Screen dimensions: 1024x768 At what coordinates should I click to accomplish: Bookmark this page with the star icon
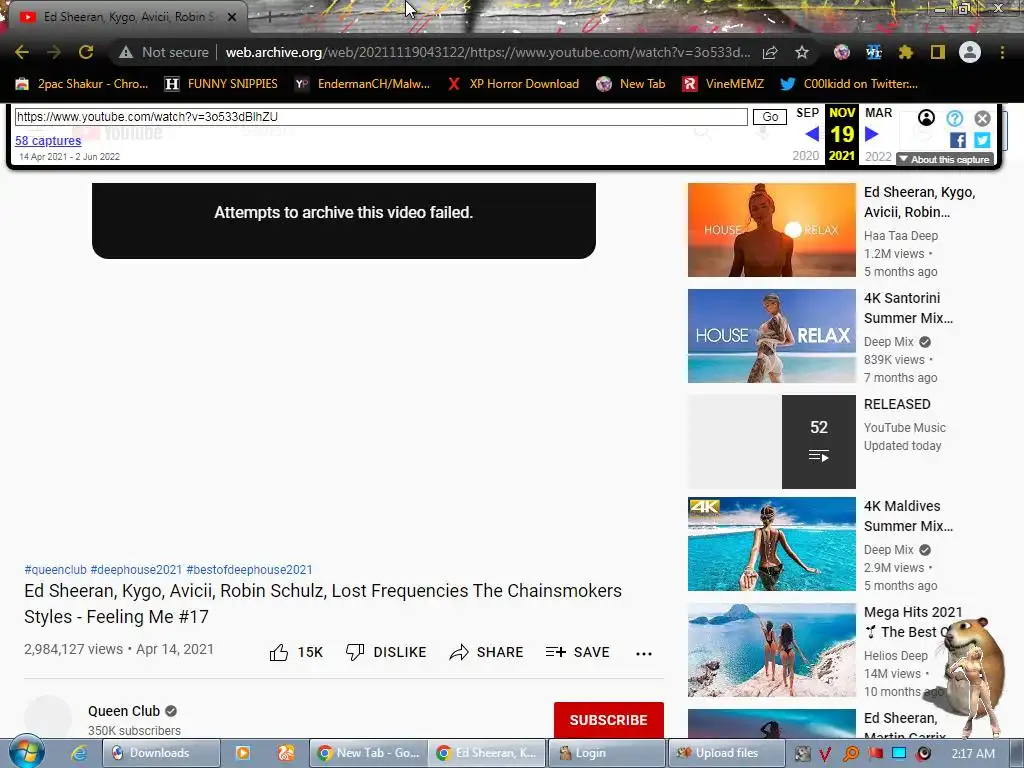802,52
